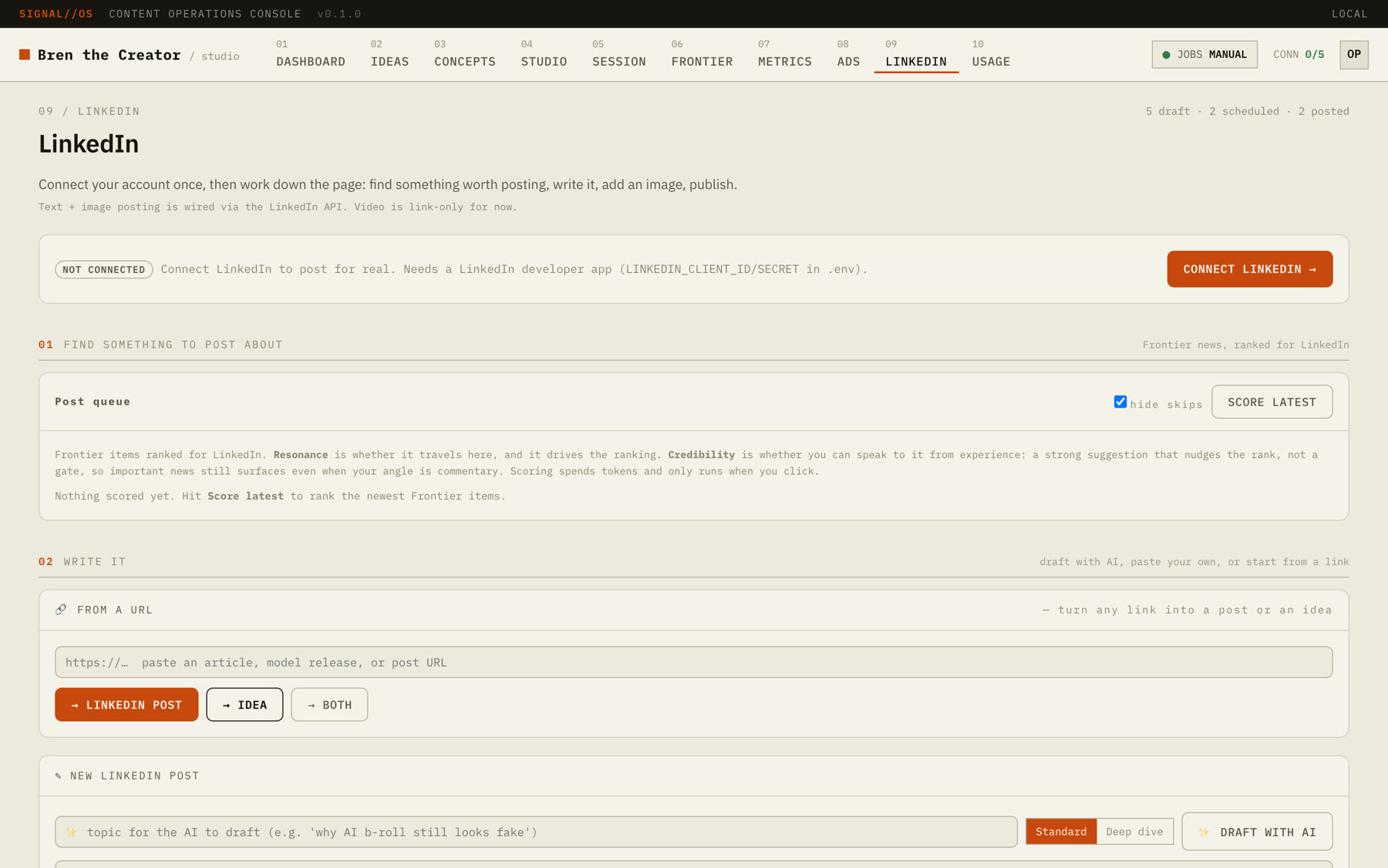Viewport: 1388px width, 868px height.
Task: Focus the article URL input field
Action: pyautogui.click(x=693, y=662)
